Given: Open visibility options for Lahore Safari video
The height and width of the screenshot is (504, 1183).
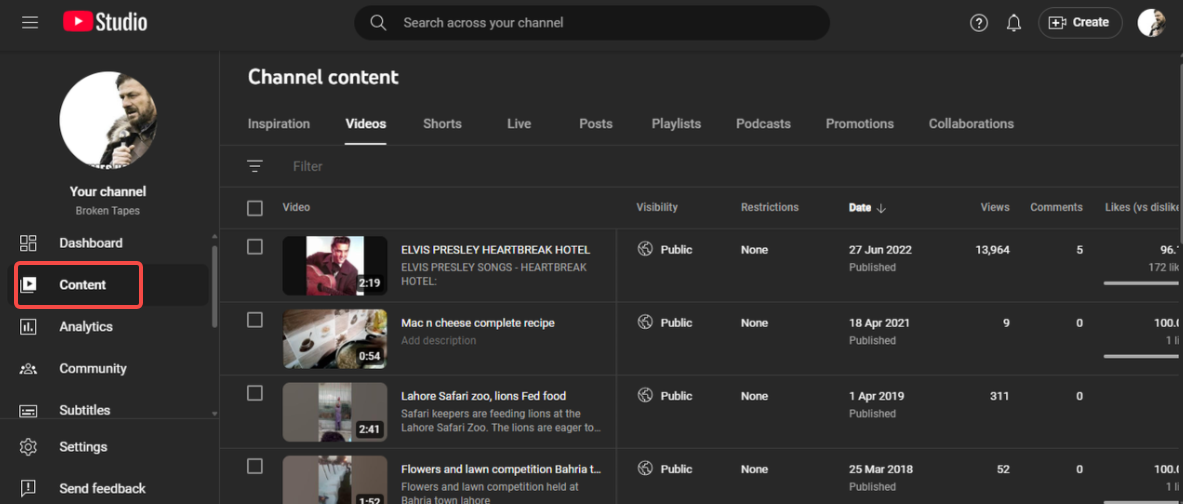Looking at the screenshot, I should (x=667, y=396).
